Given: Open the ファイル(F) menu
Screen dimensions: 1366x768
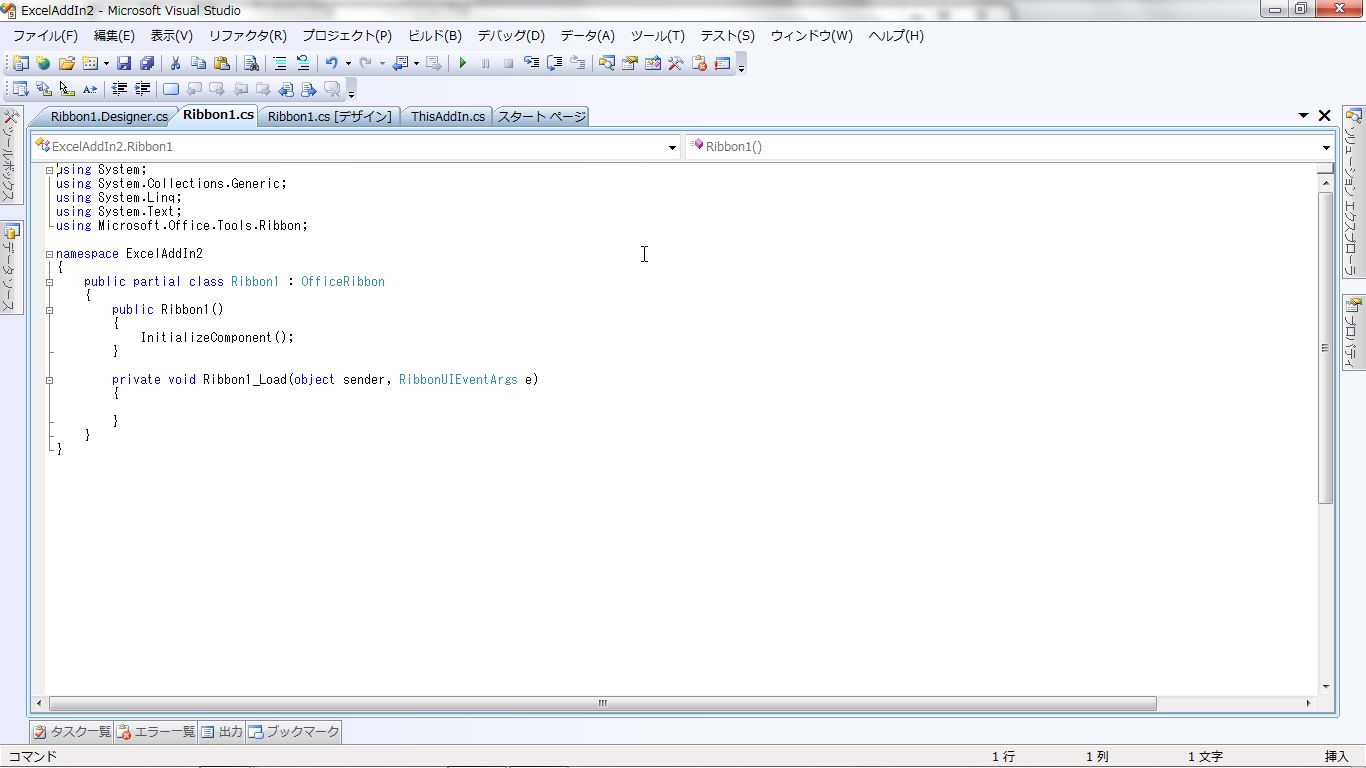Looking at the screenshot, I should pos(45,35).
